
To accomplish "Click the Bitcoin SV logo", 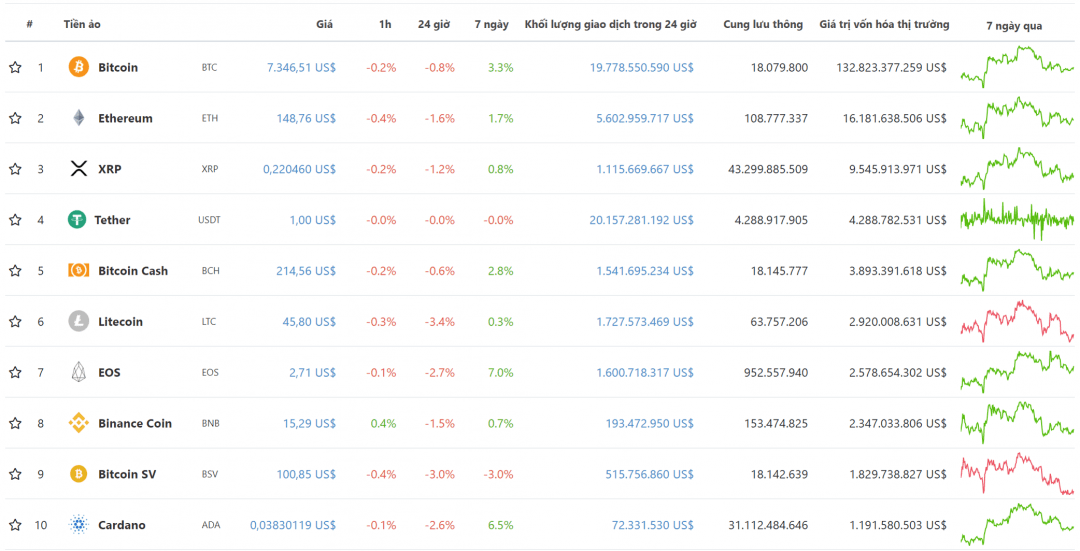I will click(79, 474).
